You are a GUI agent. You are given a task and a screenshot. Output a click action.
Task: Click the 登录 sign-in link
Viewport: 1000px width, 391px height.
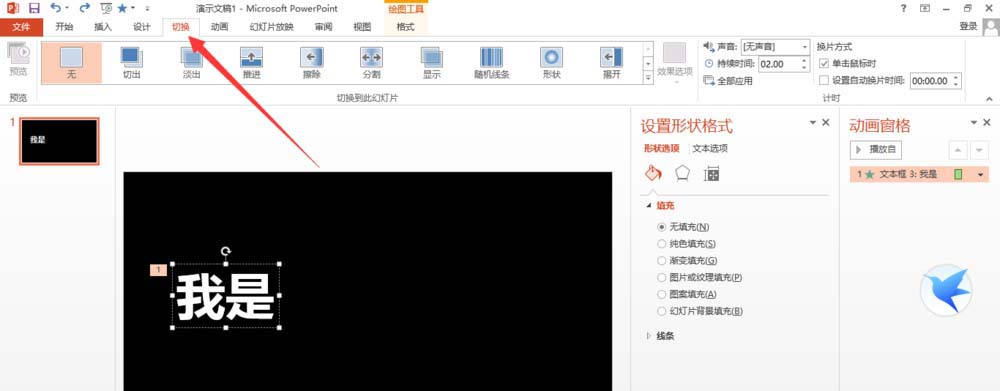[x=969, y=26]
